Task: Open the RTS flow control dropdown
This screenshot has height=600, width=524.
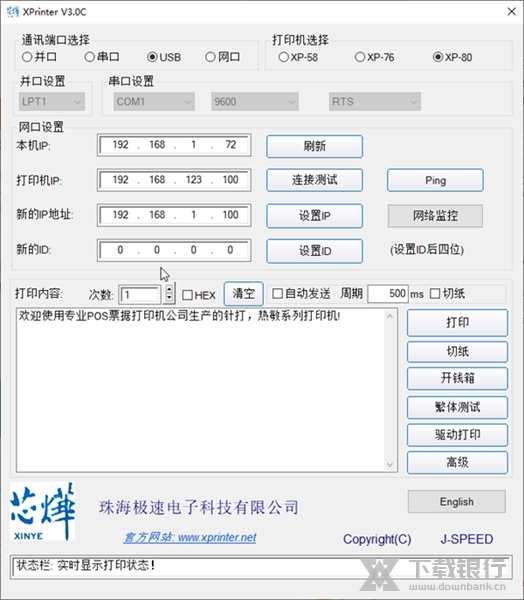Action: coord(375,102)
